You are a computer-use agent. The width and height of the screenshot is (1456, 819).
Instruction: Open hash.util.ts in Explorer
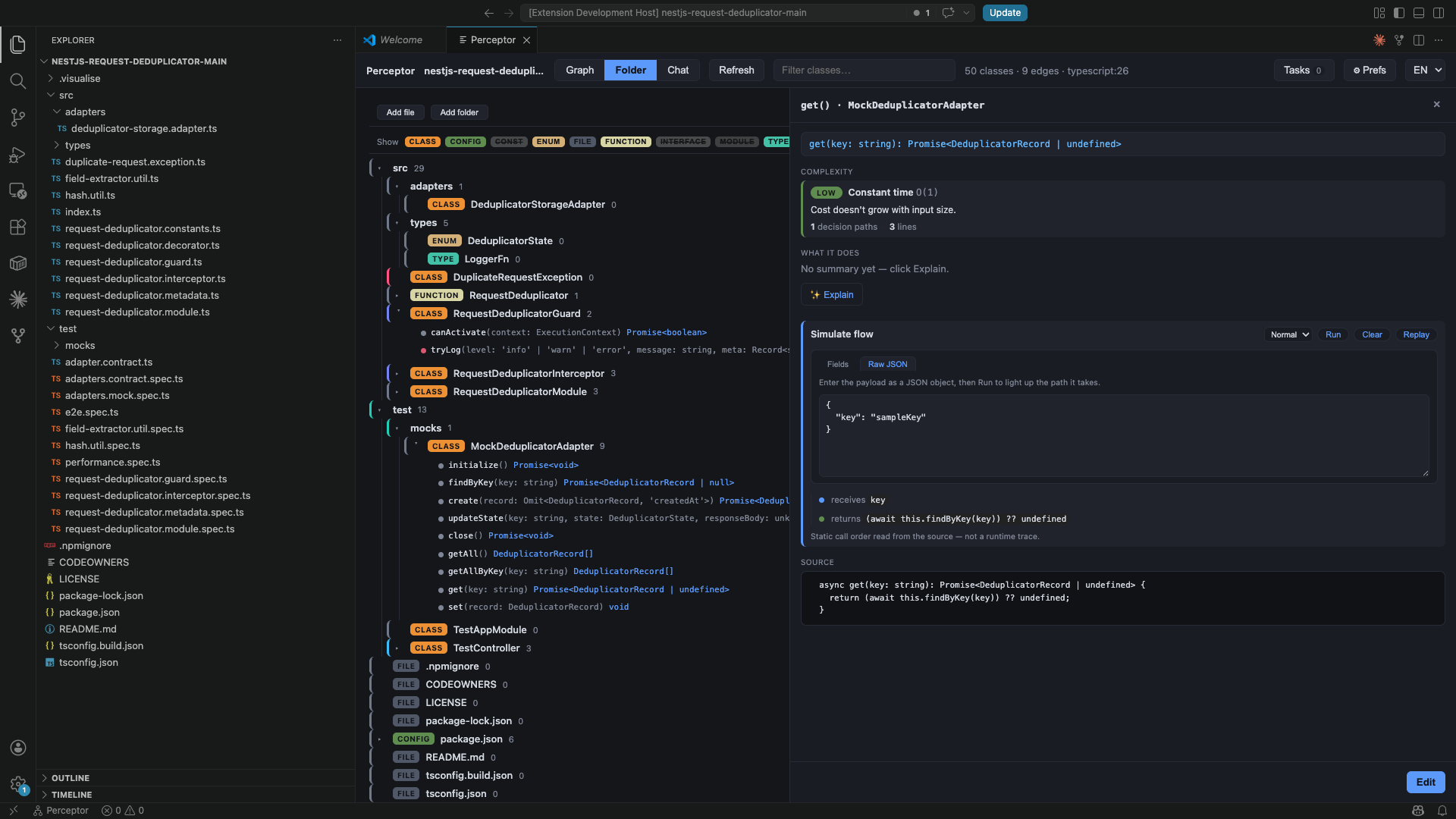[x=89, y=196]
